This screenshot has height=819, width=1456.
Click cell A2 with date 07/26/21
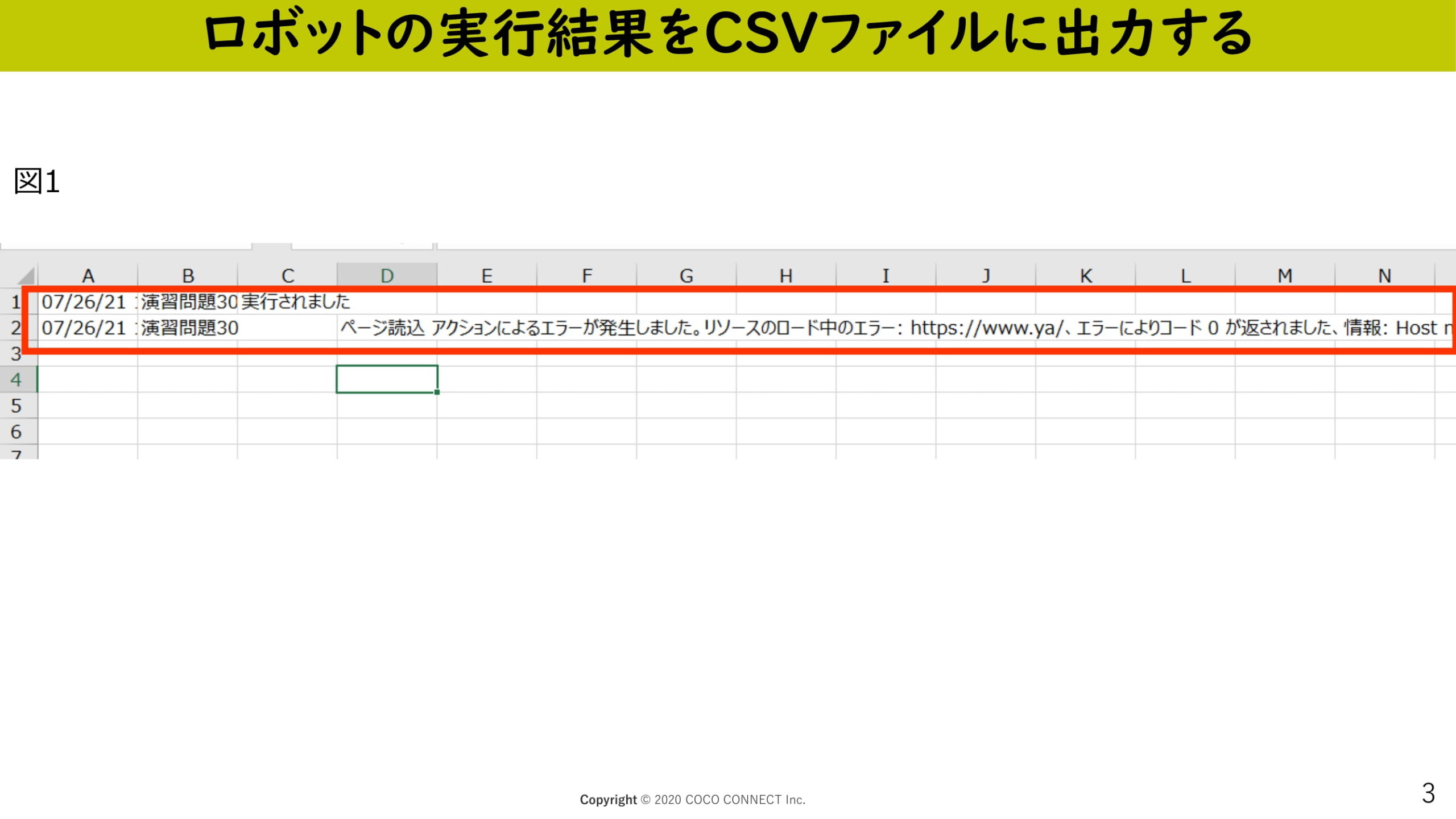(x=88, y=328)
